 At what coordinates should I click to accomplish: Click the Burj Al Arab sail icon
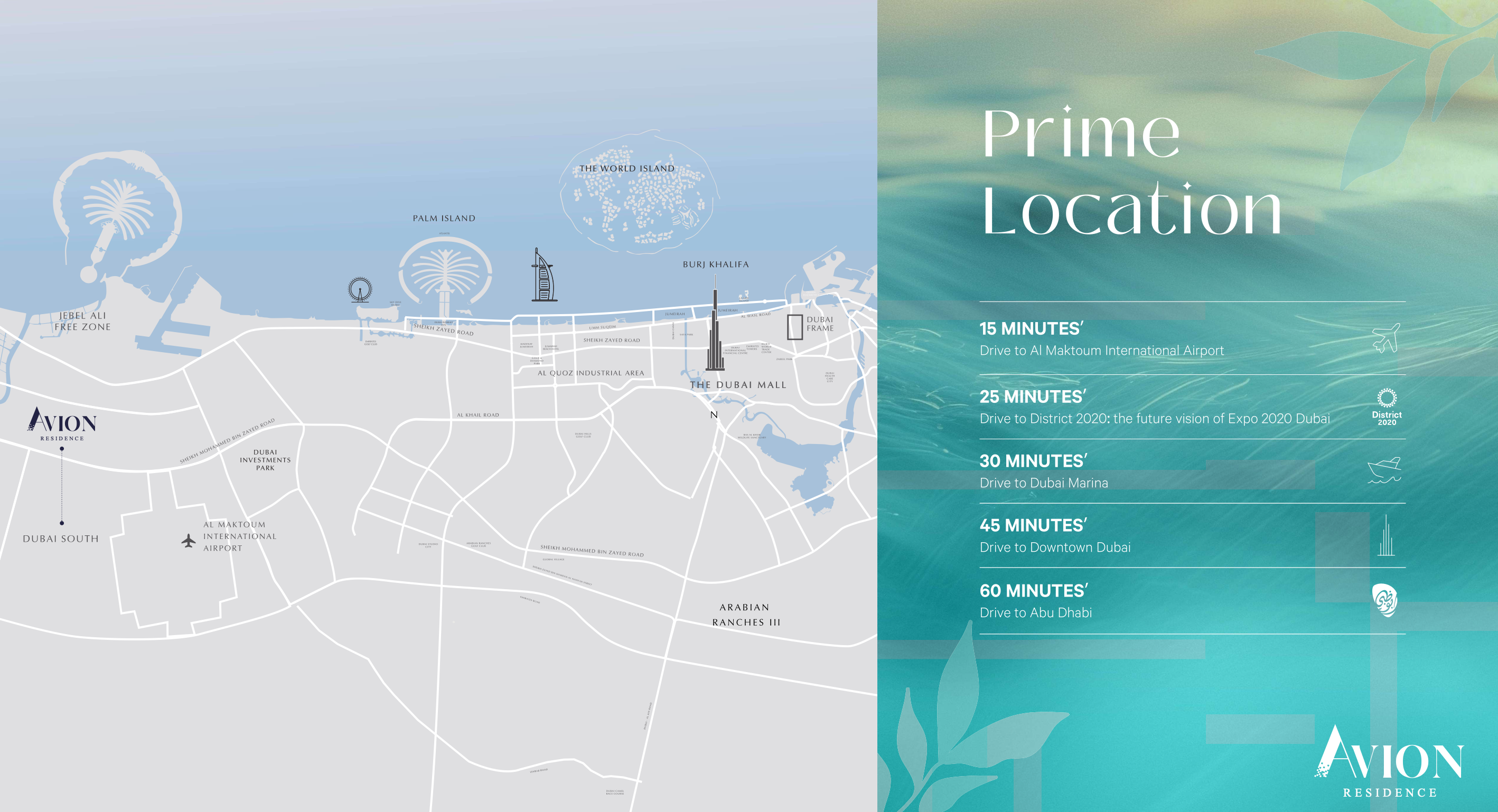point(543,276)
